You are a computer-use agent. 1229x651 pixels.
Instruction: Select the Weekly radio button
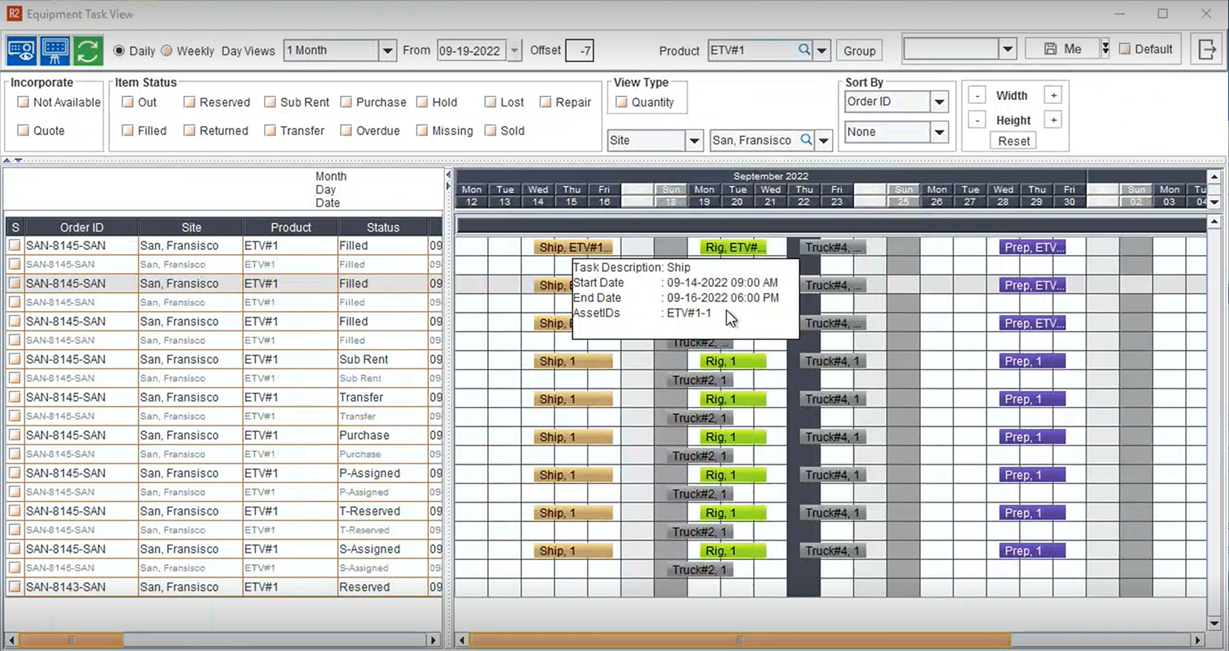tap(167, 51)
